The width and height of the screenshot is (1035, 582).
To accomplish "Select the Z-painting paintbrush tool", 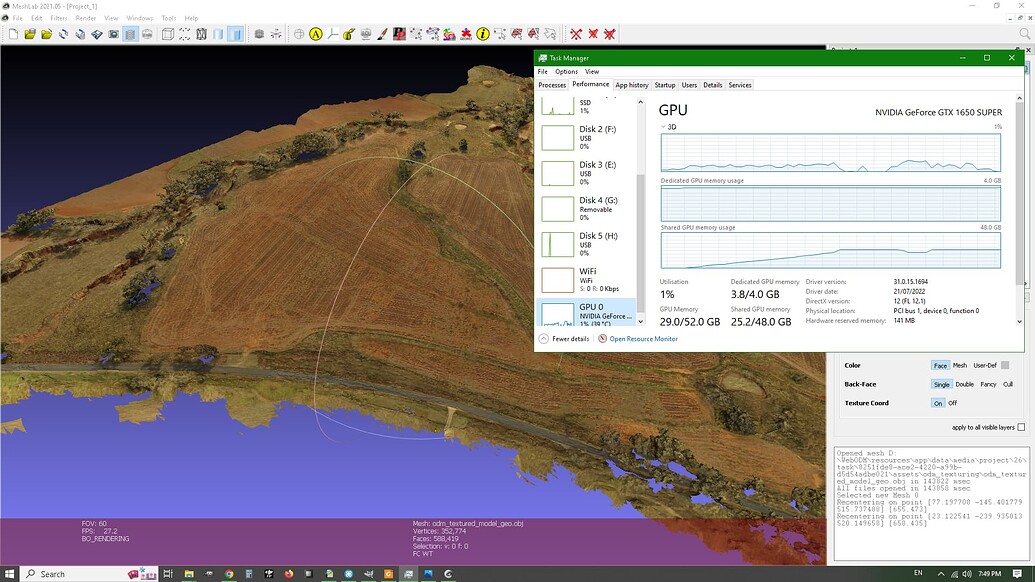I will click(x=382, y=33).
